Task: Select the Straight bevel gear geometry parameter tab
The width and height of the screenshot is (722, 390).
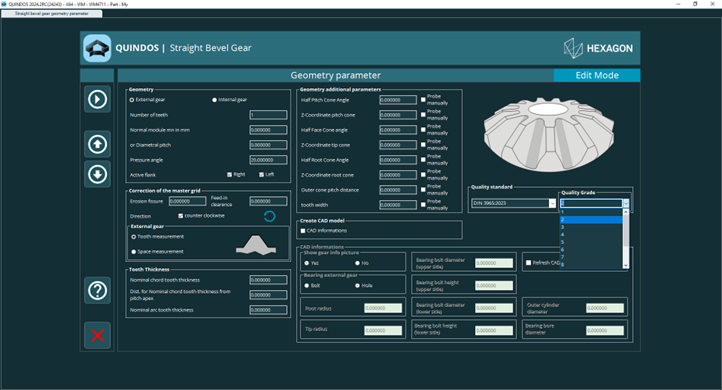Action: coord(52,13)
